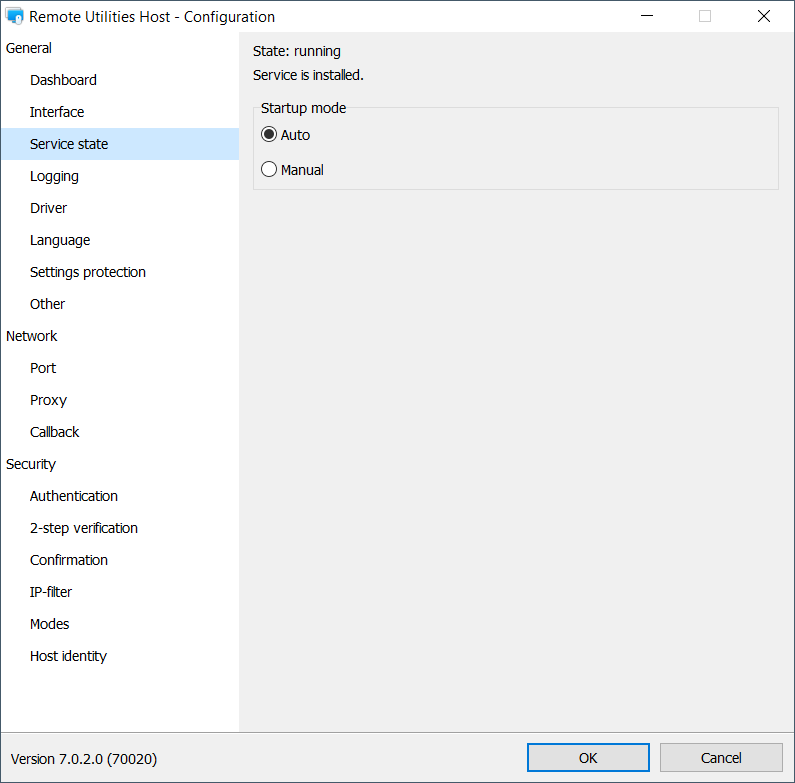795x783 pixels.
Task: Open the Proxy settings page
Action: (120, 400)
